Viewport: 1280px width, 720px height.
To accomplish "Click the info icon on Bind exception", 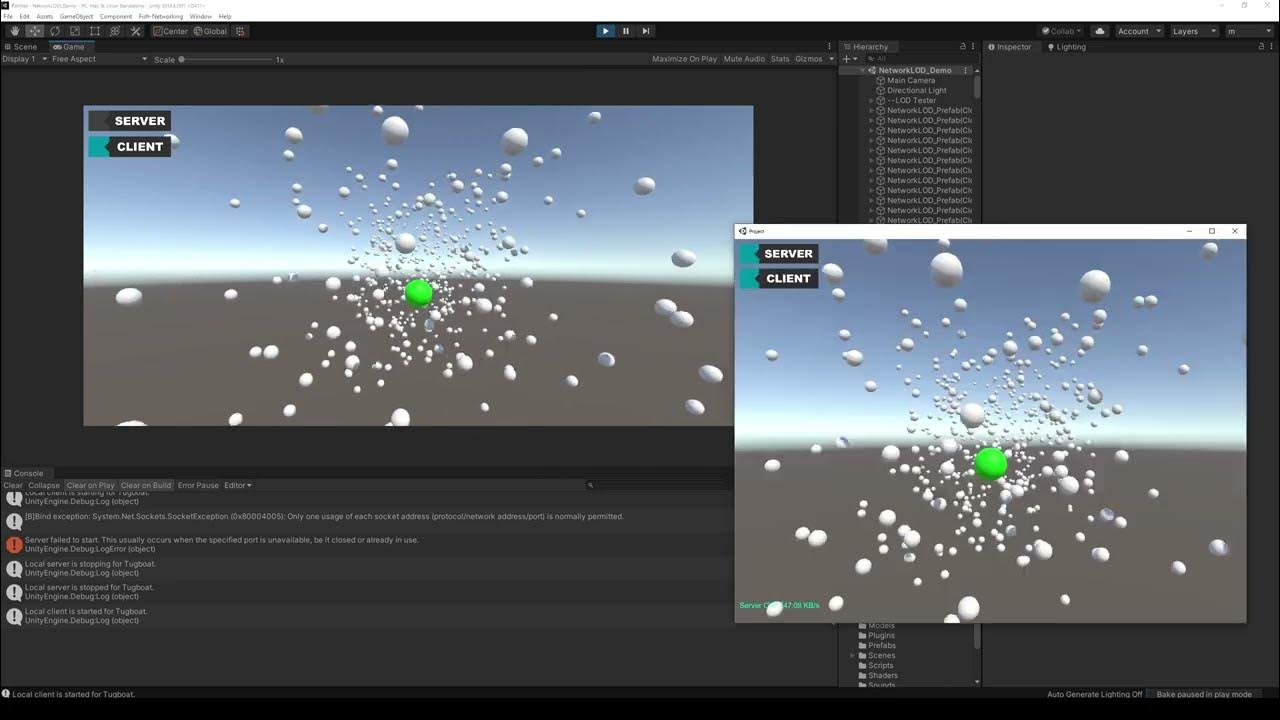I will point(14,521).
